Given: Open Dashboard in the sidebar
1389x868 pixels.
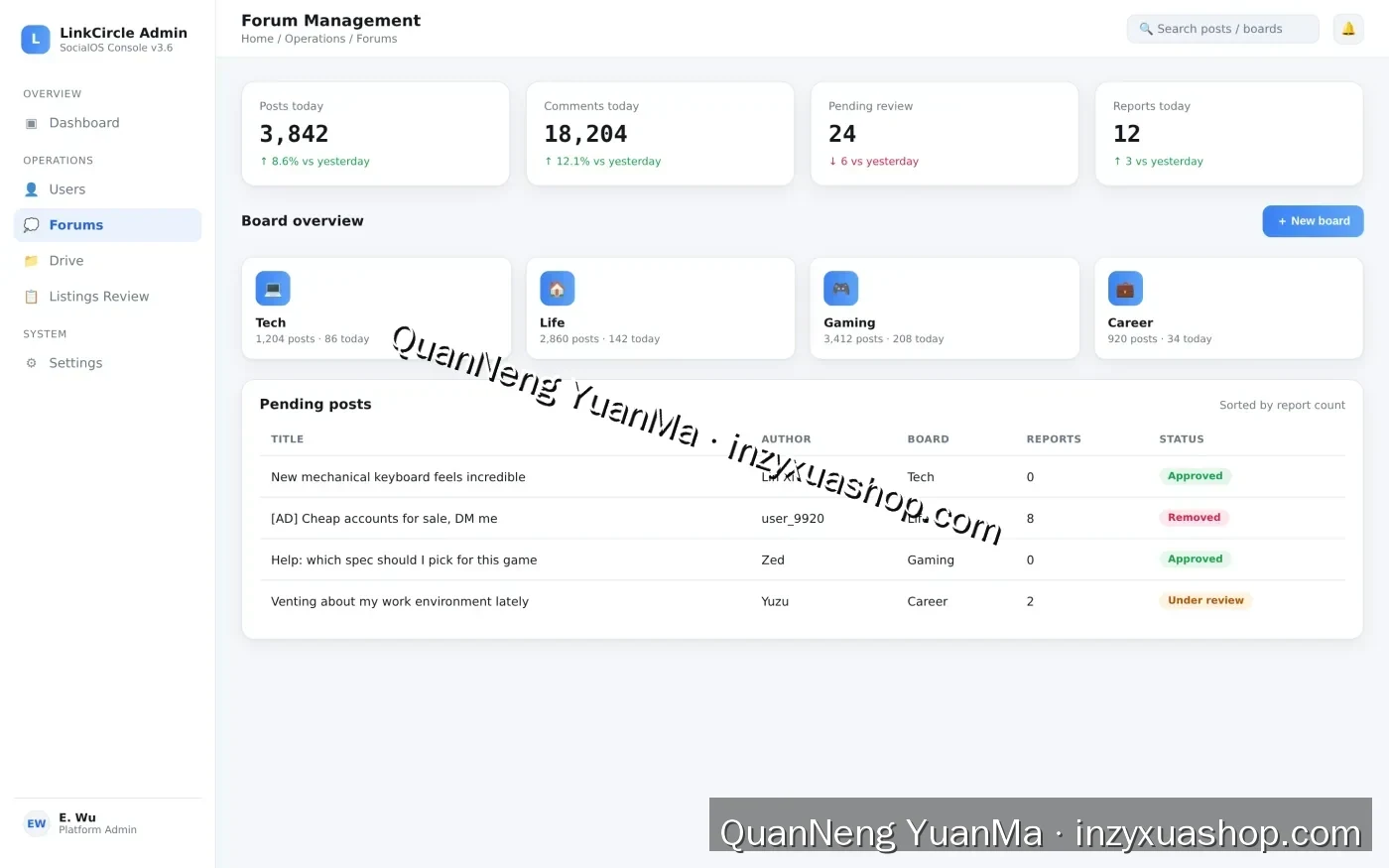Looking at the screenshot, I should pos(107,123).
